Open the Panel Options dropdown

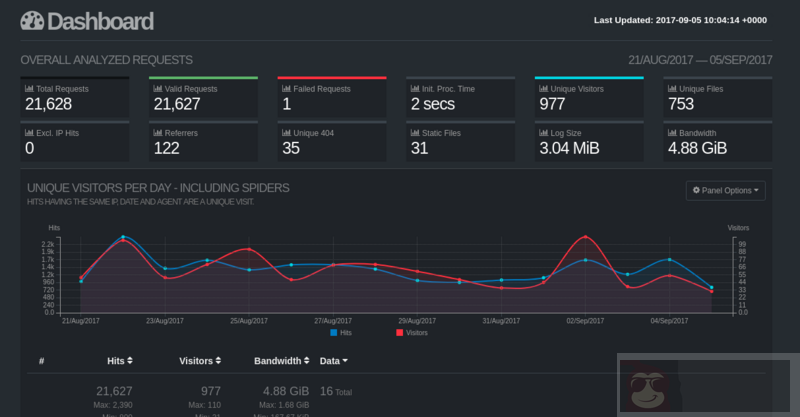tap(726, 190)
